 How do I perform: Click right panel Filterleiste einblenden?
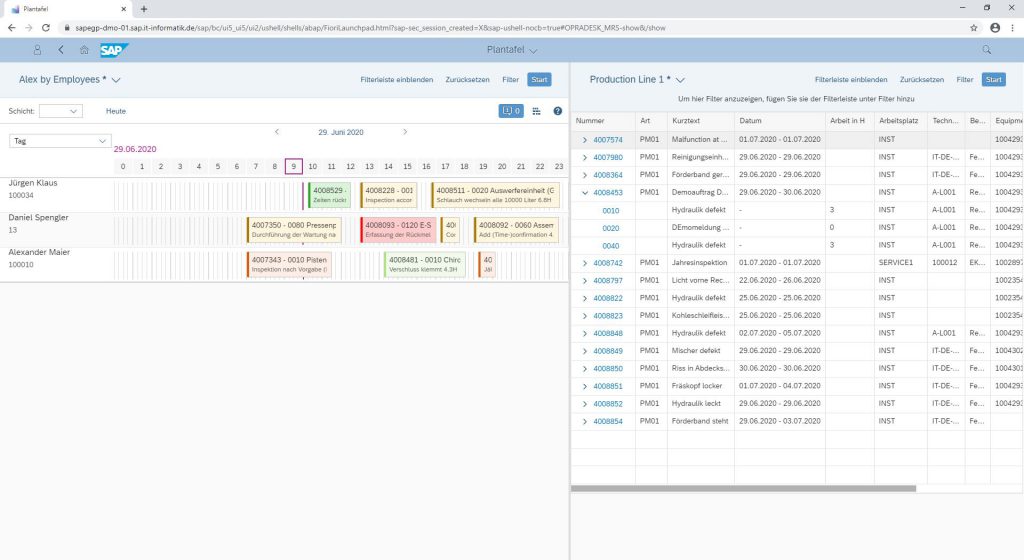pos(851,80)
